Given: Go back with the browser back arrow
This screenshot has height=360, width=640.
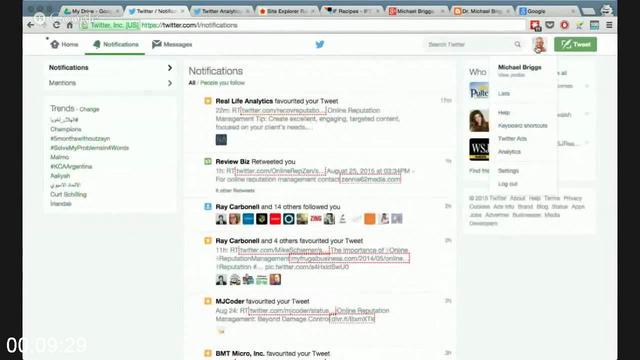Looking at the screenshot, I should [x=31, y=25].
